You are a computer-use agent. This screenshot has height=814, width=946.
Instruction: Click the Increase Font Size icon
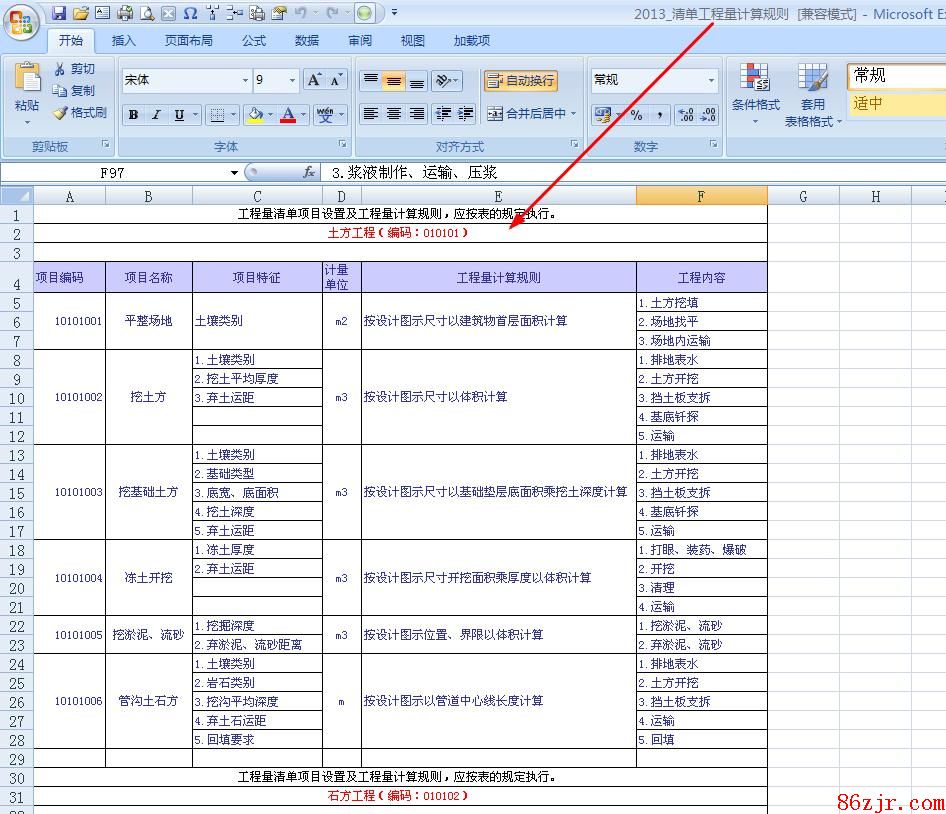click(314, 80)
